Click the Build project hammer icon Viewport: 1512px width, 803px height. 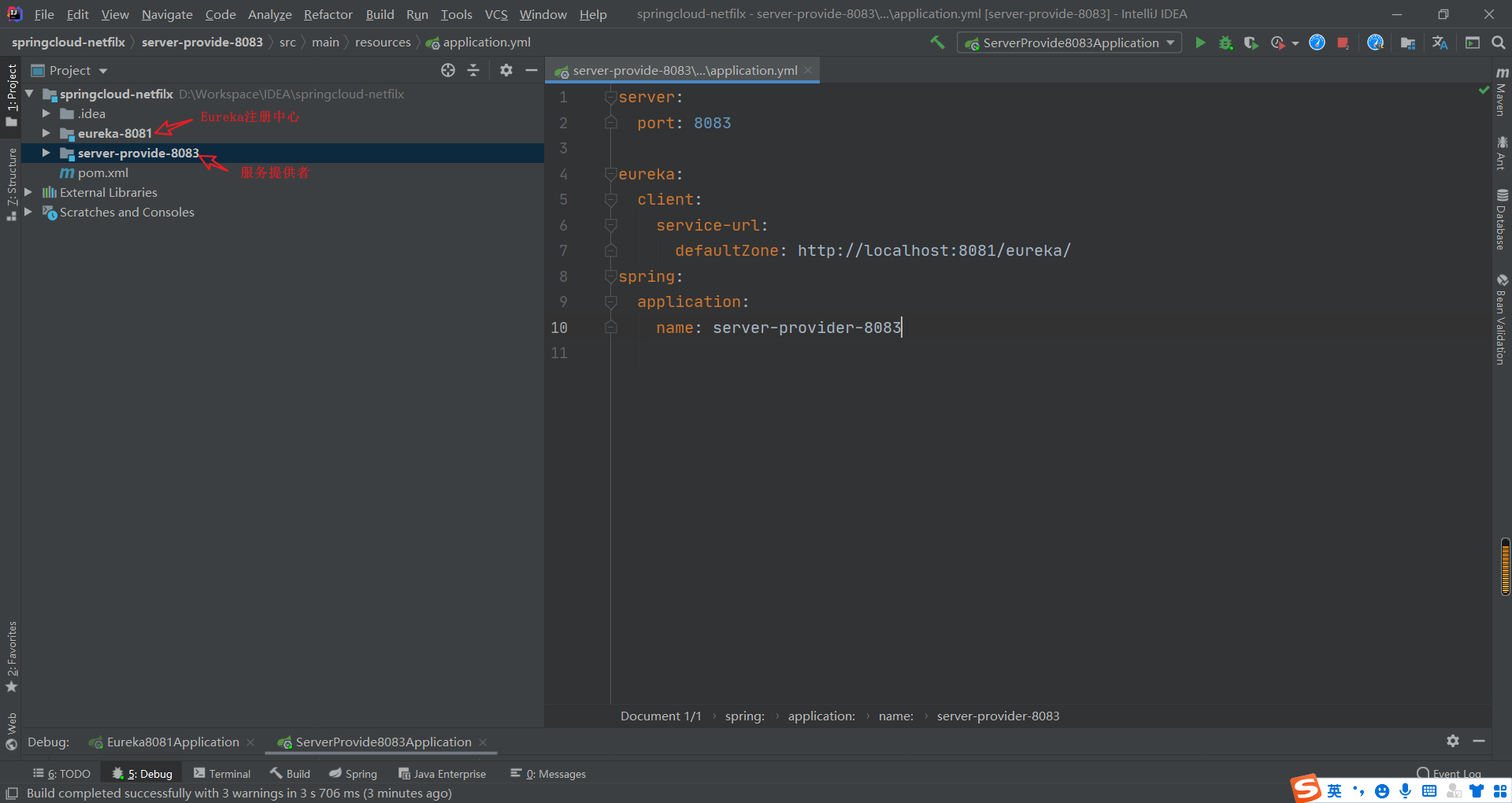click(x=937, y=43)
